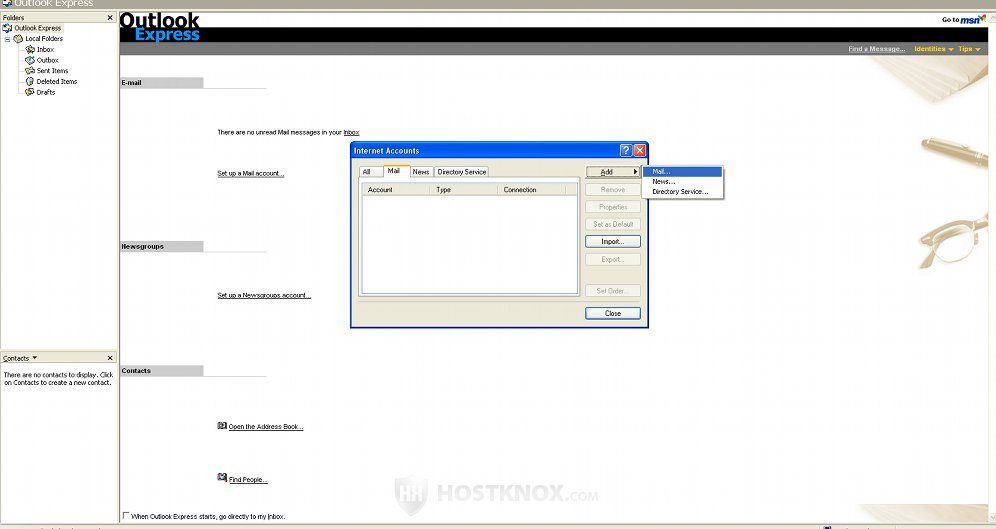Click the Account column header

point(395,190)
